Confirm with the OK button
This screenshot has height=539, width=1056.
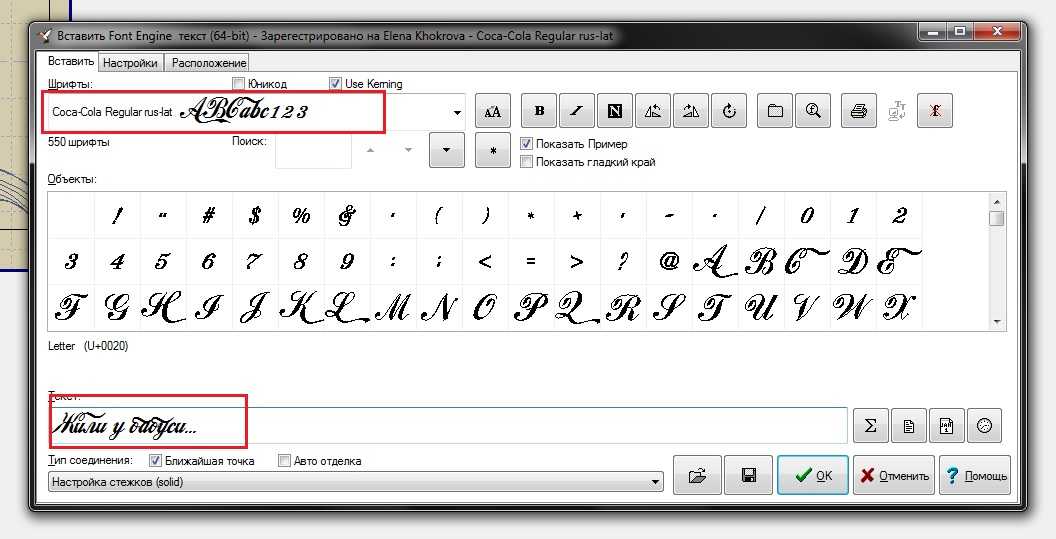[x=813, y=475]
